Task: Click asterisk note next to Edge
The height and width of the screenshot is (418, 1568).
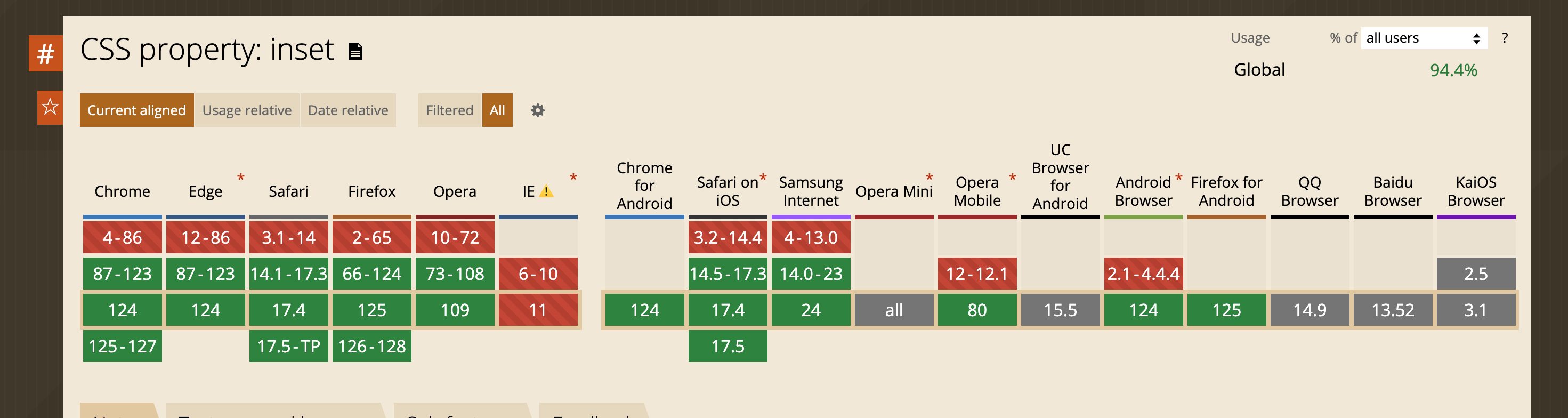Action: click(240, 178)
